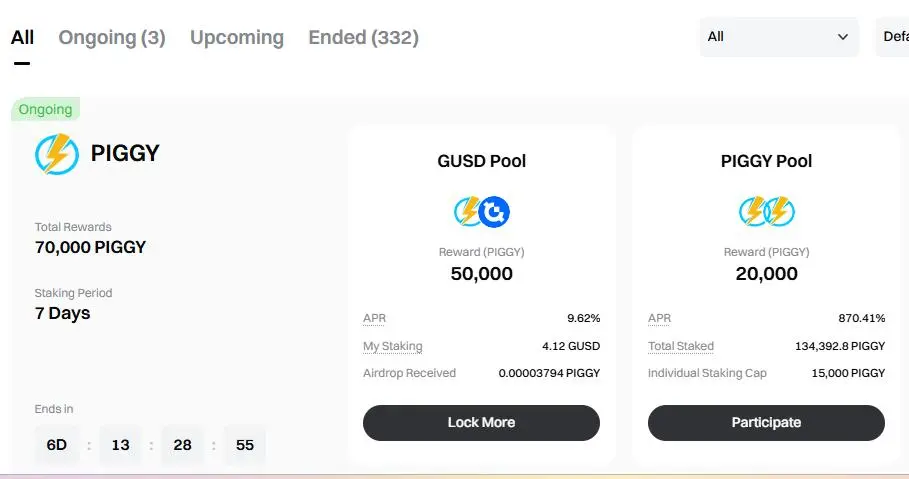The image size is (909, 479).
Task: Open the All filter dropdown
Action: [777, 37]
